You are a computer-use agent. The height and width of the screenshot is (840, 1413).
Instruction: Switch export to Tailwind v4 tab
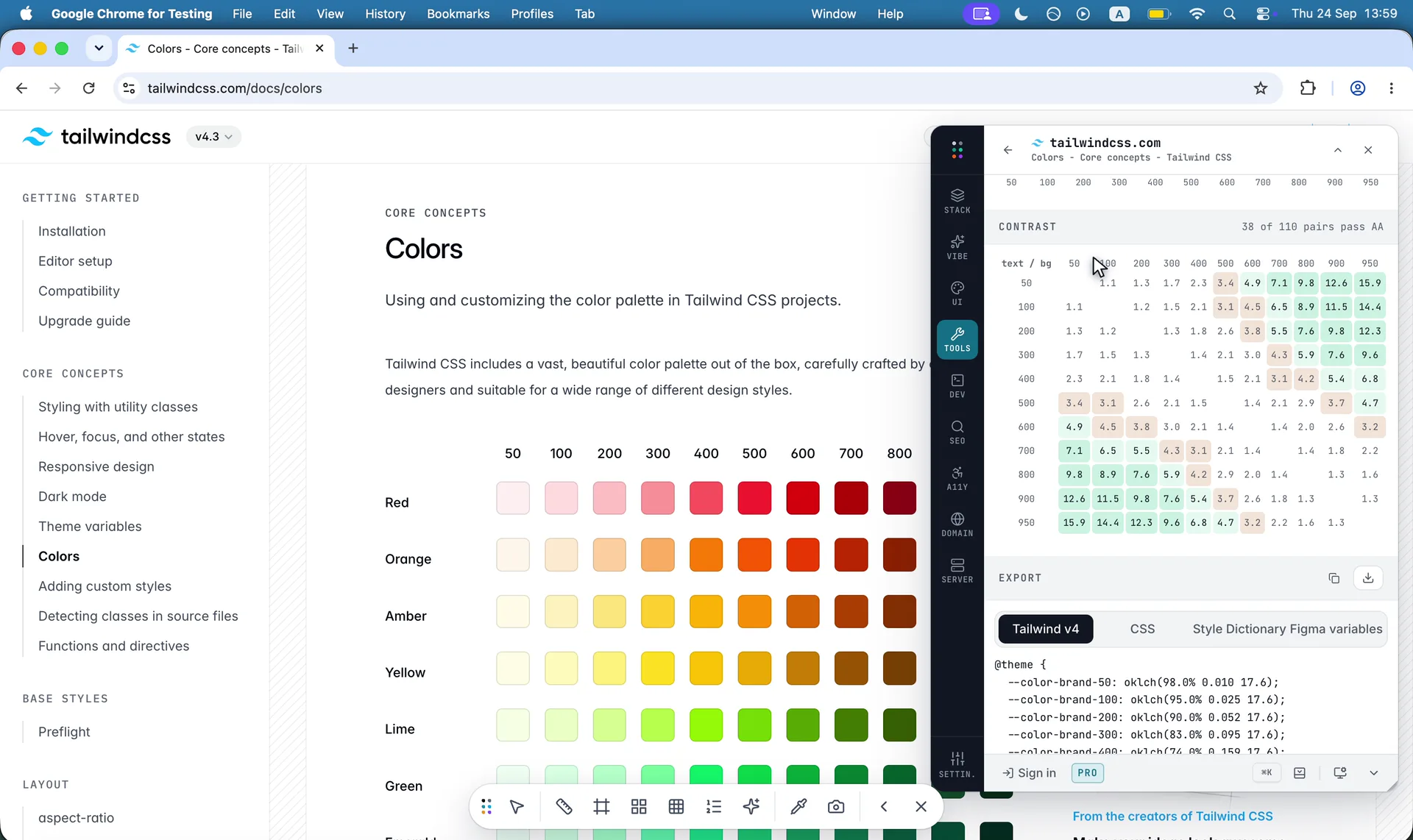[1045, 629]
